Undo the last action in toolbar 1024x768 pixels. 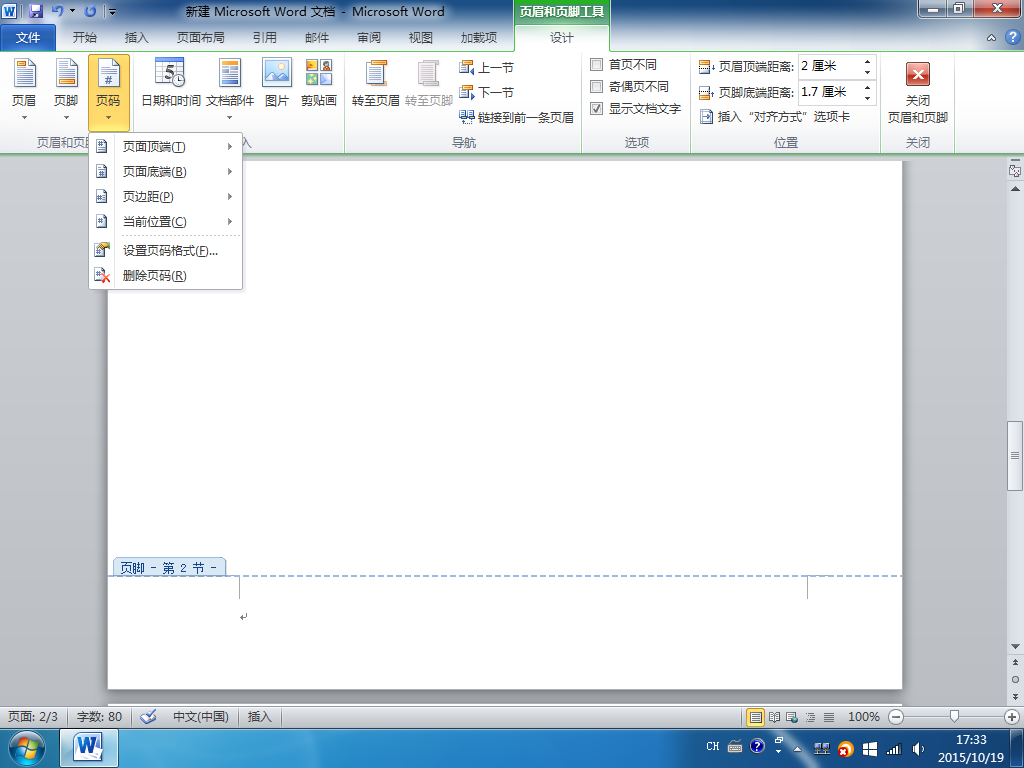pyautogui.click(x=57, y=11)
